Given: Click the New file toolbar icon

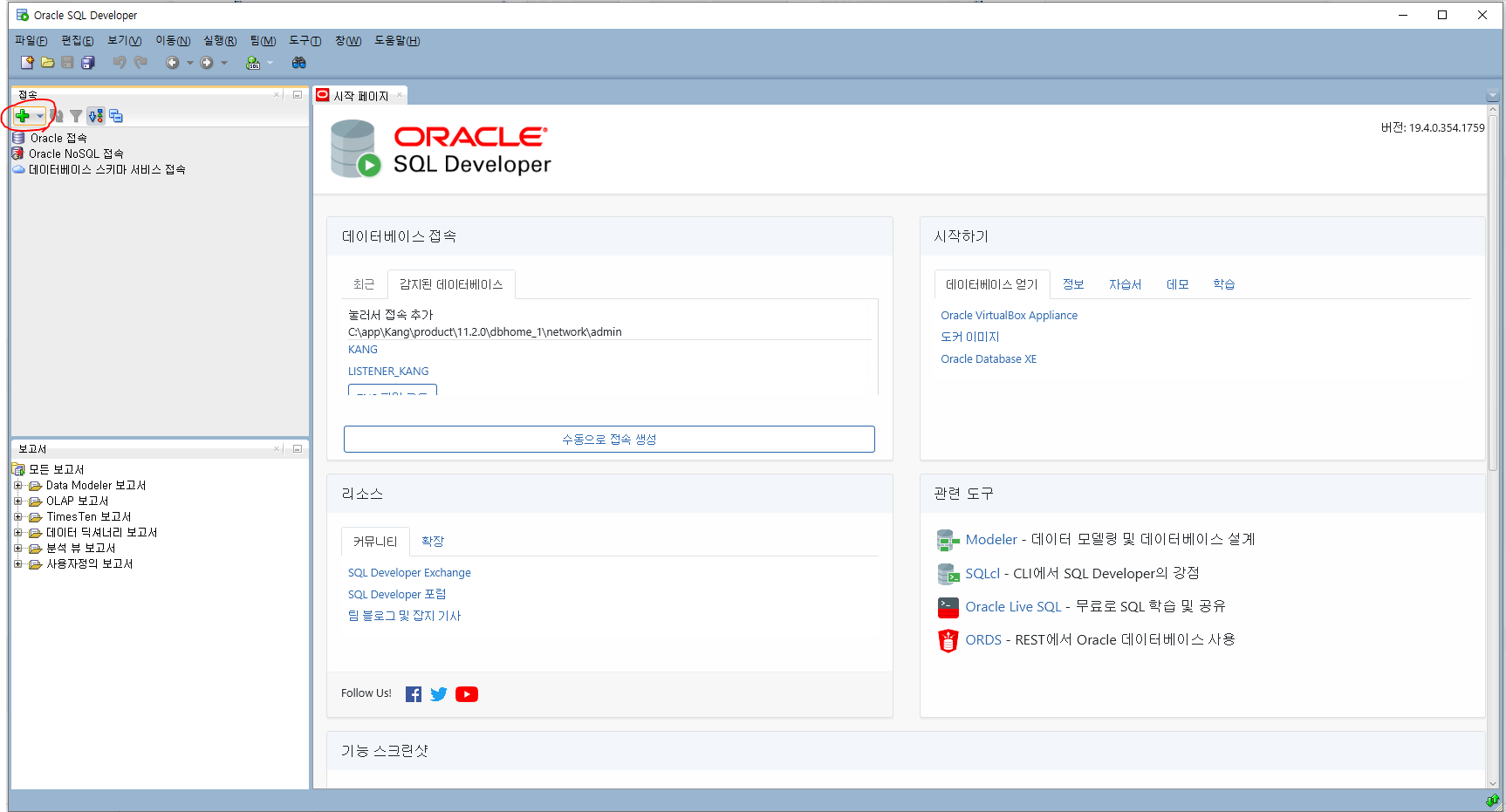Looking at the screenshot, I should 27,63.
